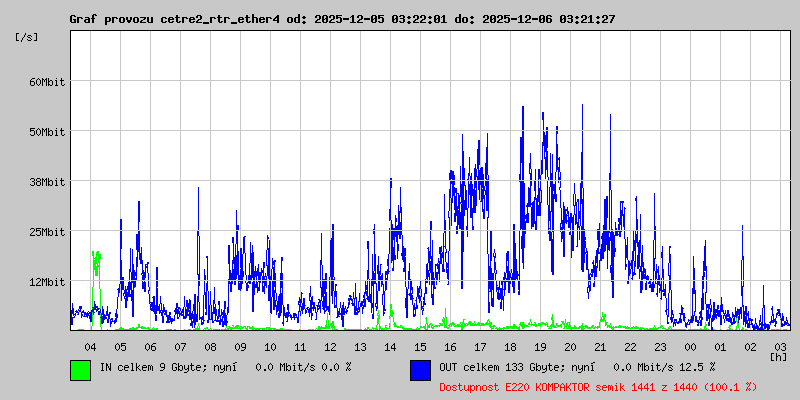Click the [h] hour unit label
800x400 pixels.
tap(778, 356)
